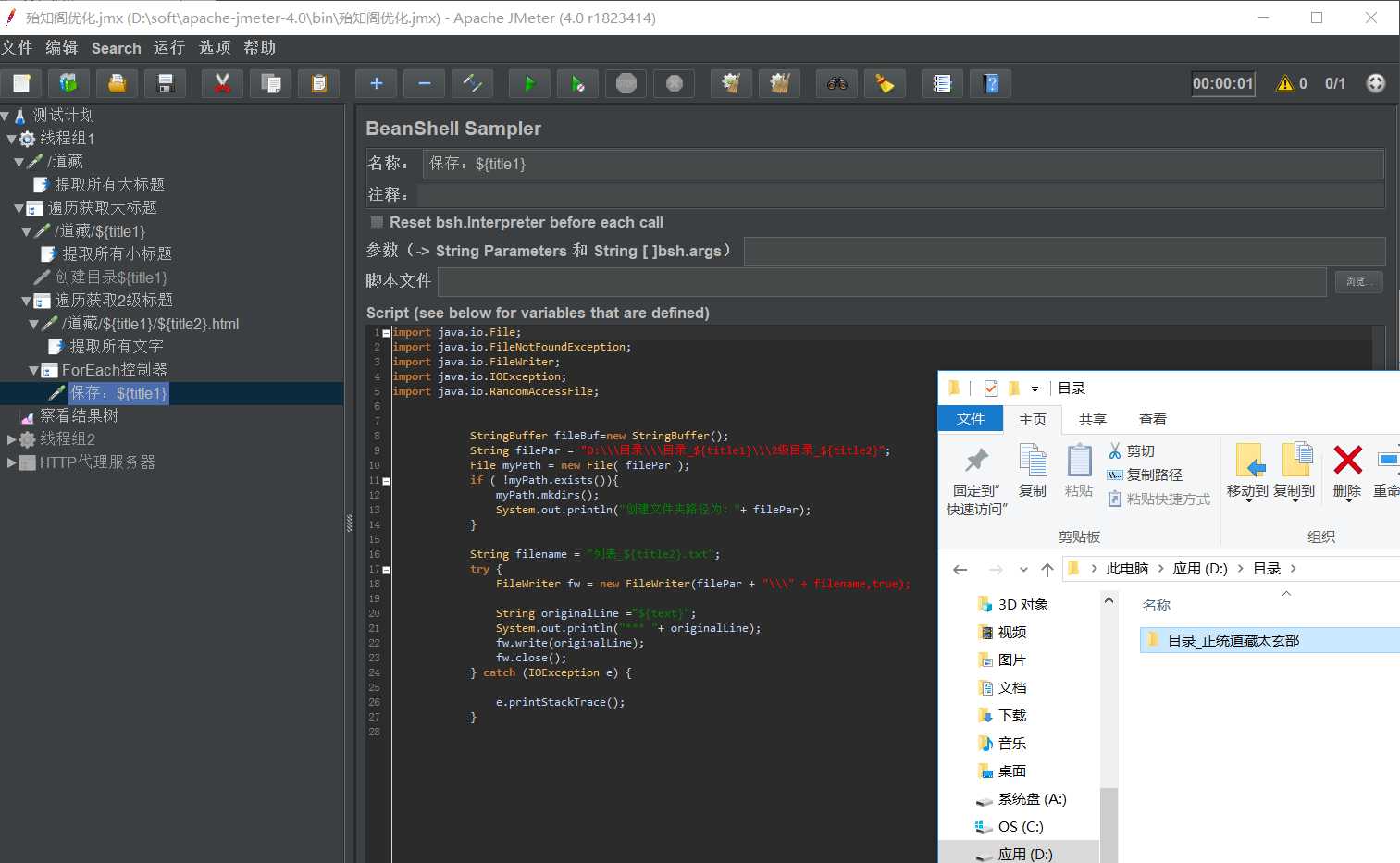Image resolution: width=1400 pixels, height=863 pixels.
Task: Switch to the 查看 tab in Explorer
Action: point(1153,419)
